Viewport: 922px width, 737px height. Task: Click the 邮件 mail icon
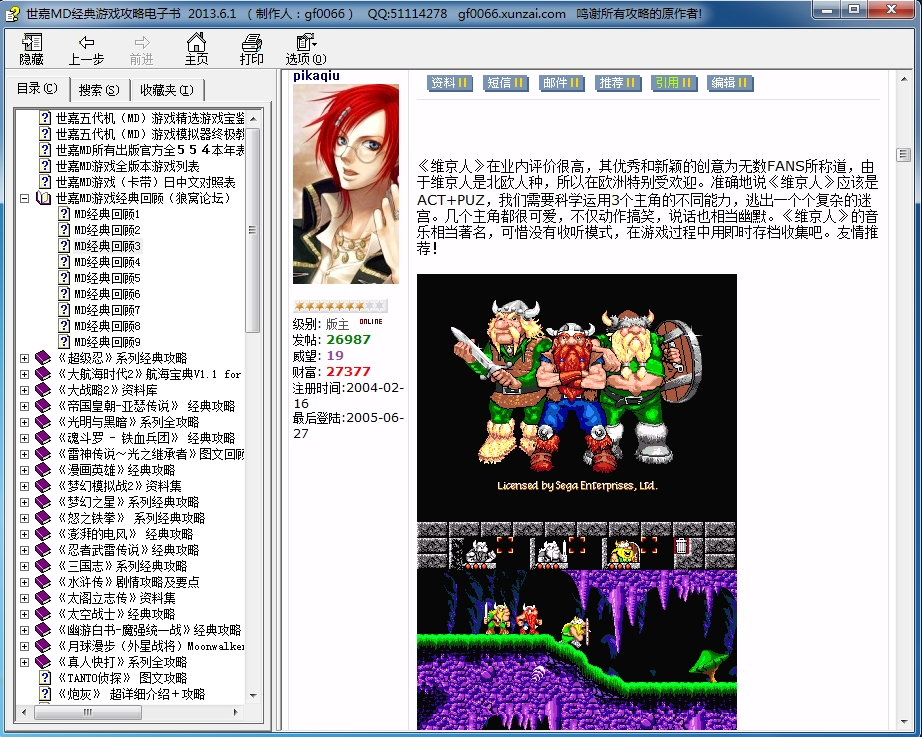tap(561, 83)
